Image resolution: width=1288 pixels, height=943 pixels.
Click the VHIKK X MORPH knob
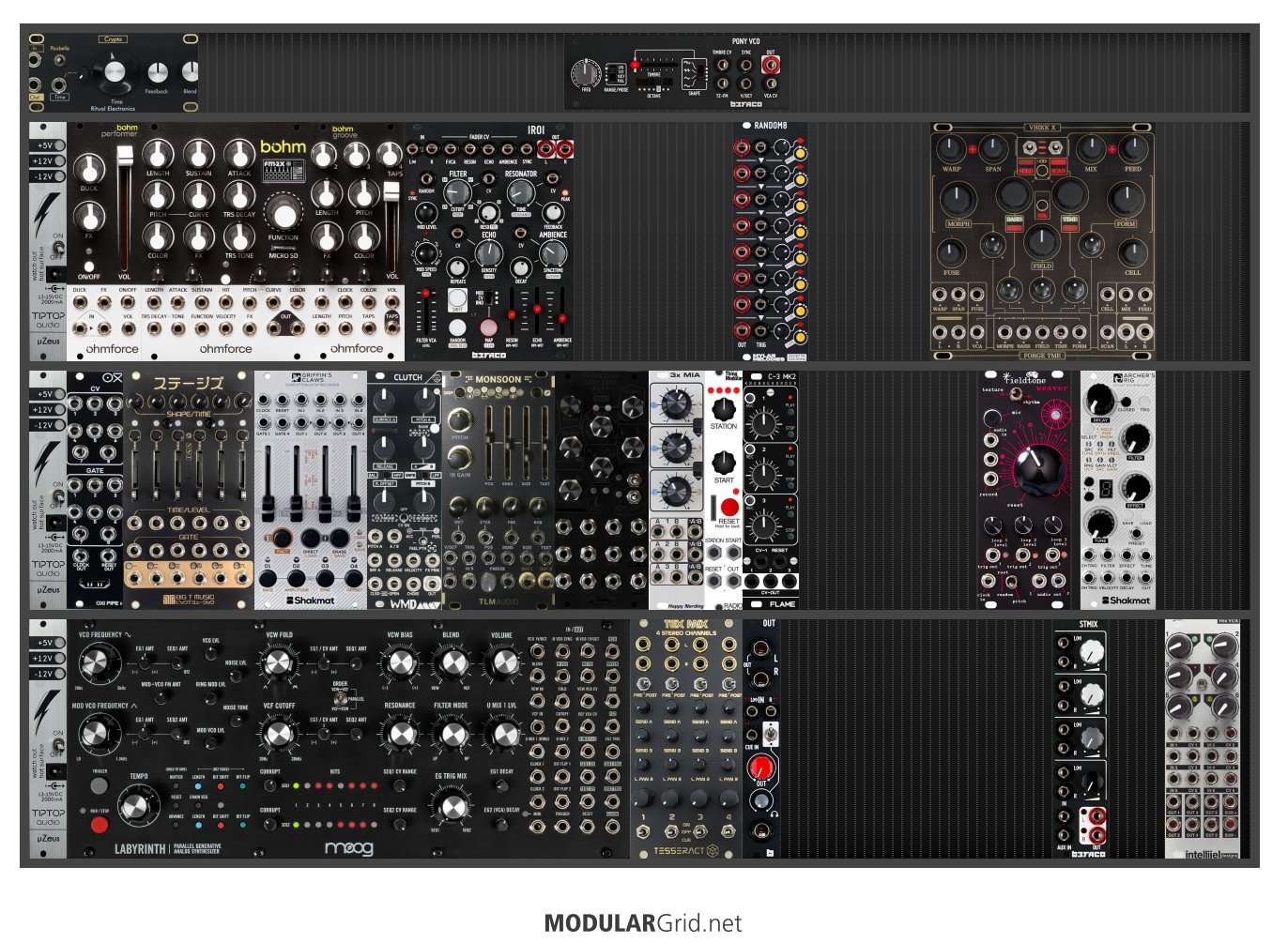pos(957,199)
